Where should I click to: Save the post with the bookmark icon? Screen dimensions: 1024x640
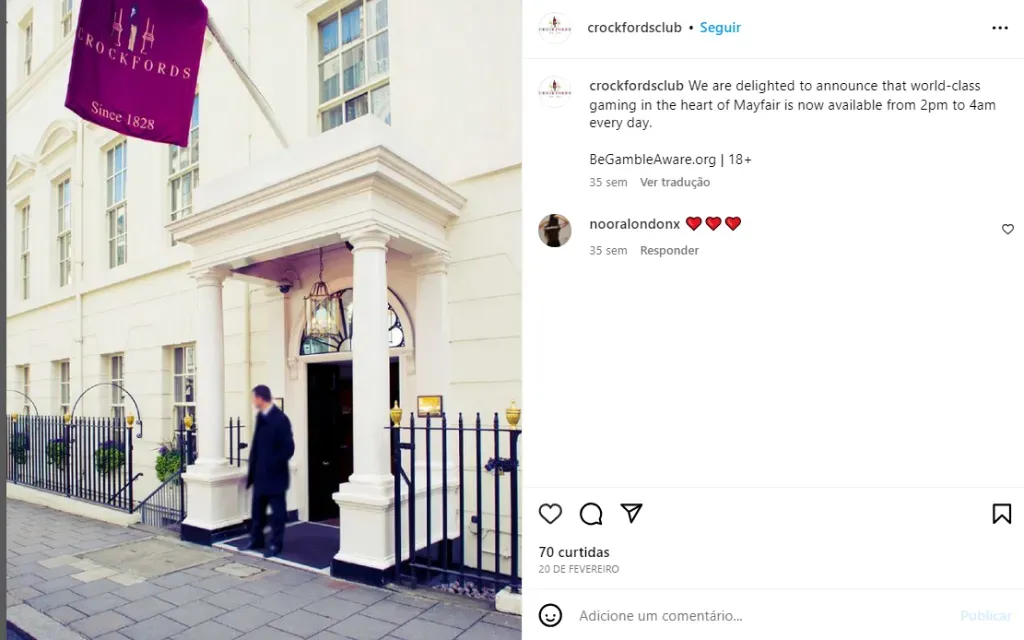[1002, 514]
